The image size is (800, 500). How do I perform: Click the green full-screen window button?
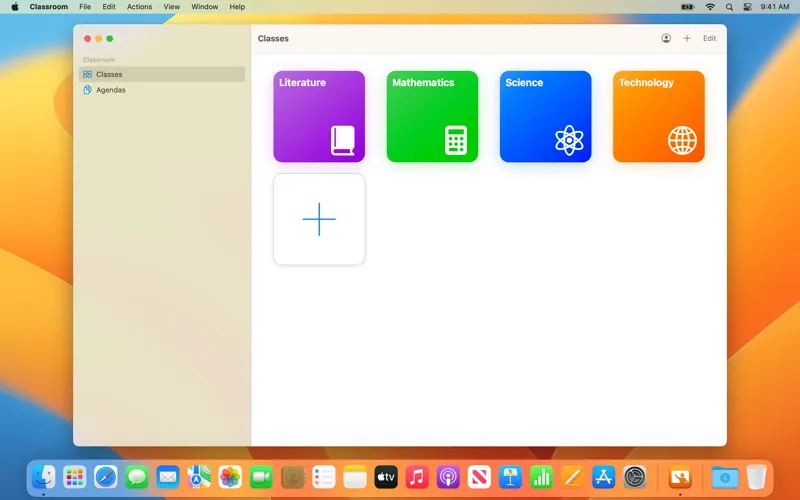pos(110,38)
